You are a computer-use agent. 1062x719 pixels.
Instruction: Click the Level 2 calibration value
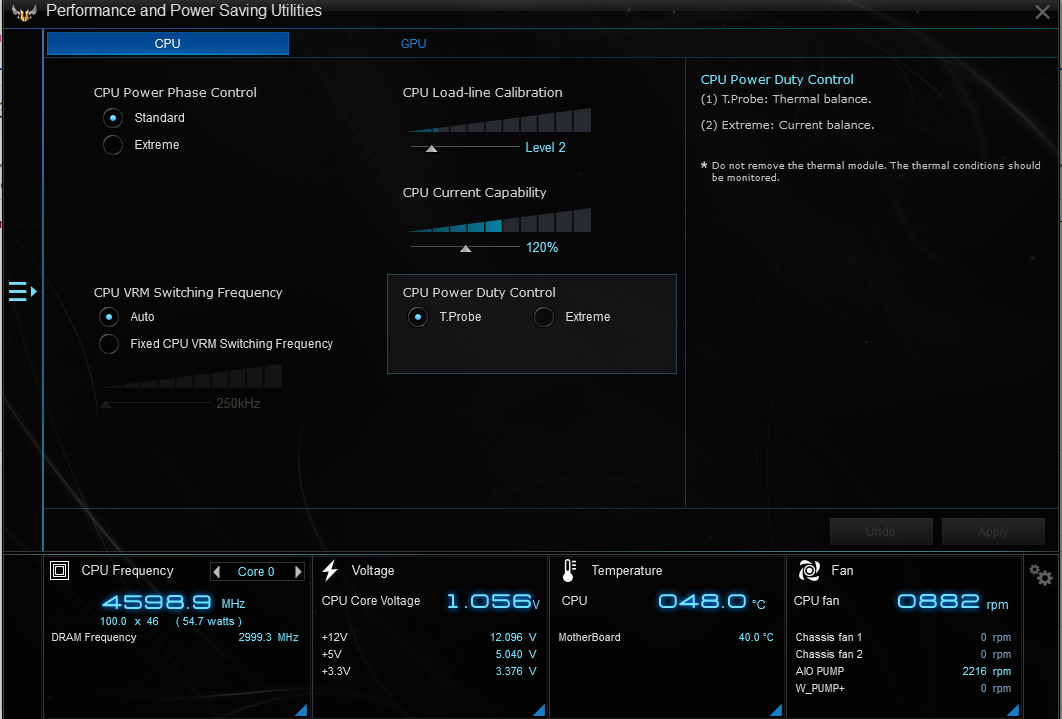tap(545, 148)
